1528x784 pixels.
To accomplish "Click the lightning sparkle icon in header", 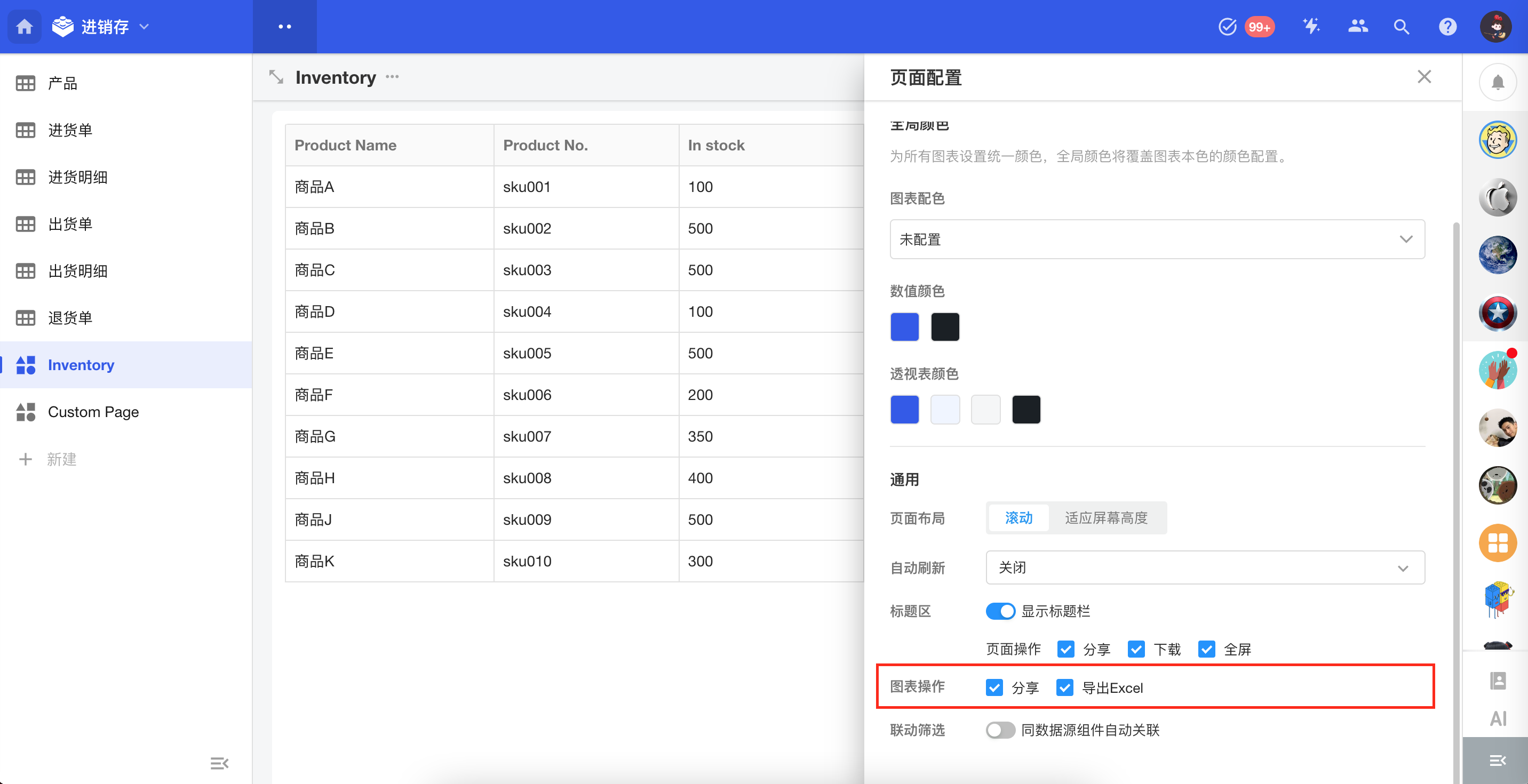I will click(x=1311, y=27).
